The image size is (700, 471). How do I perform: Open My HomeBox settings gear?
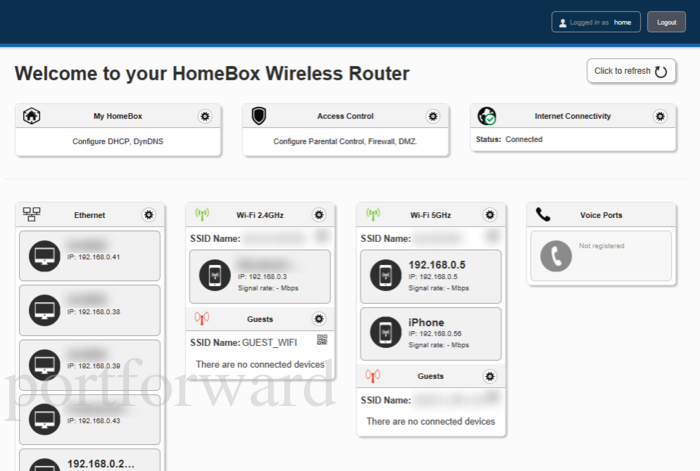pos(205,116)
